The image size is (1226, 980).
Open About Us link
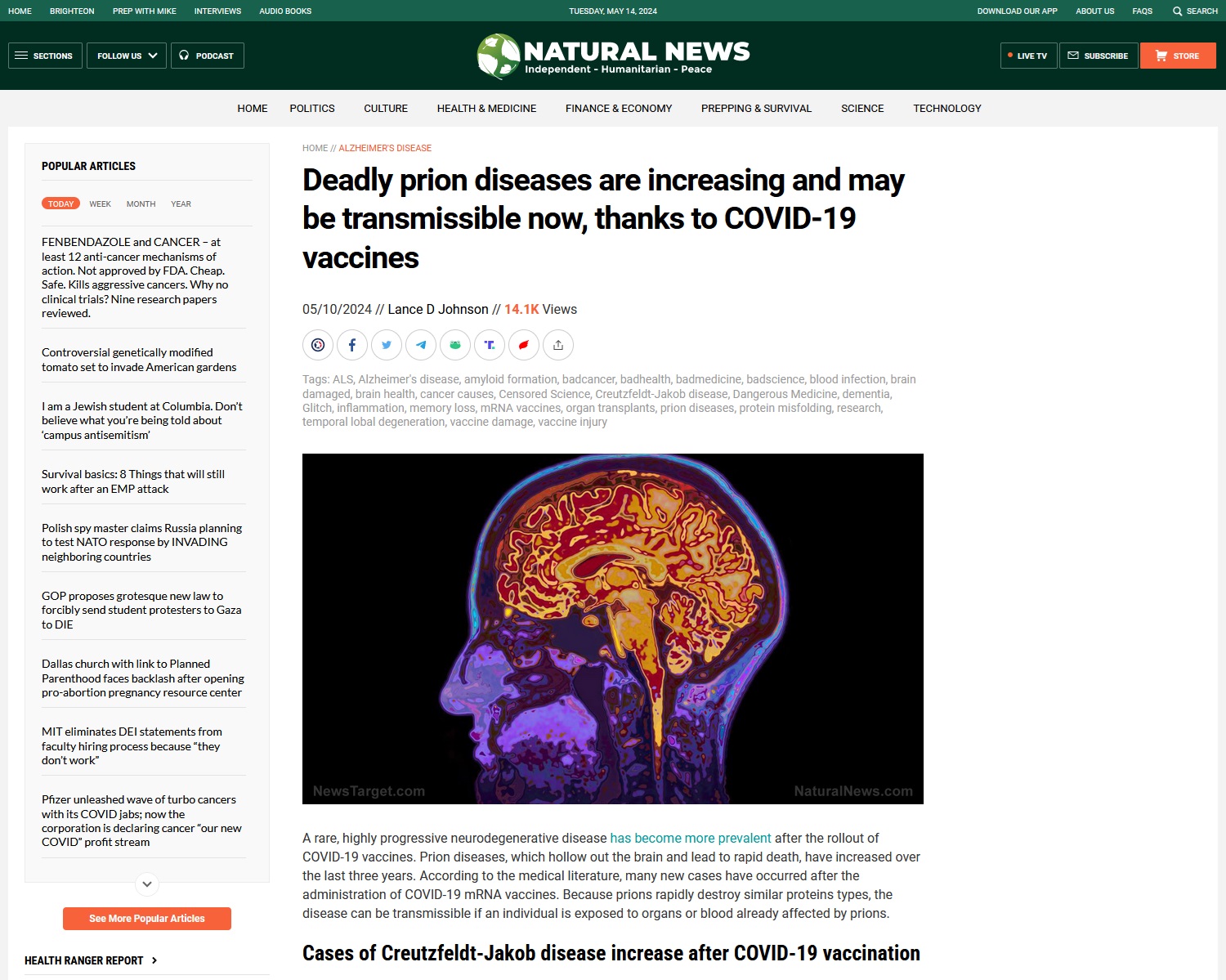pyautogui.click(x=1095, y=11)
